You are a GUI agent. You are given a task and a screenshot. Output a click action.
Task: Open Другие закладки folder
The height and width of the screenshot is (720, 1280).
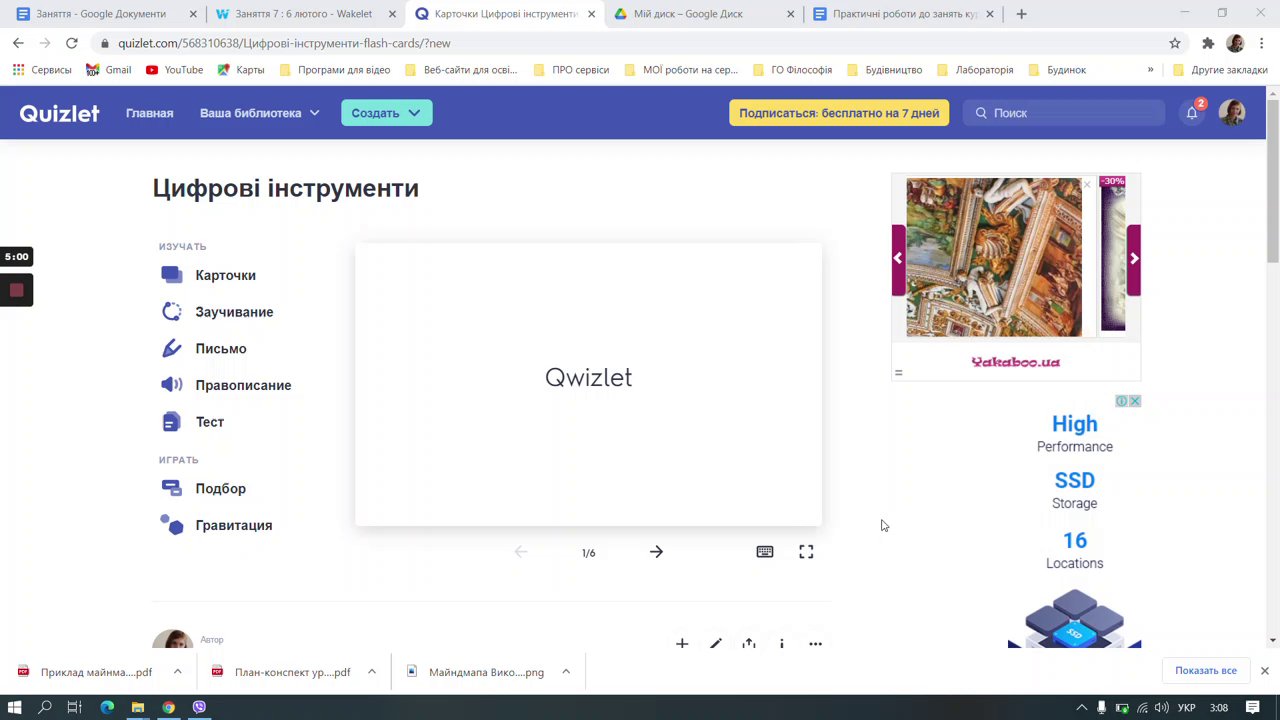pos(1219,70)
